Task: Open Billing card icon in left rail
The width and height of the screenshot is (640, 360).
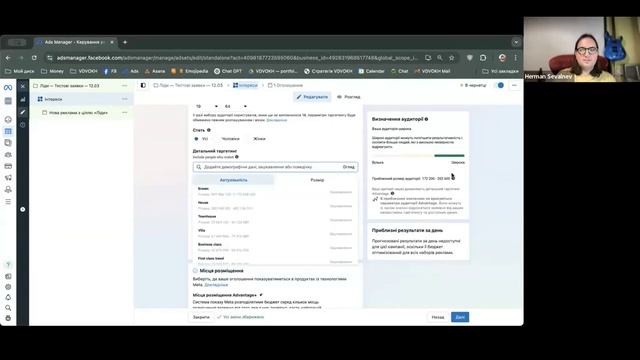Action: 8,166
